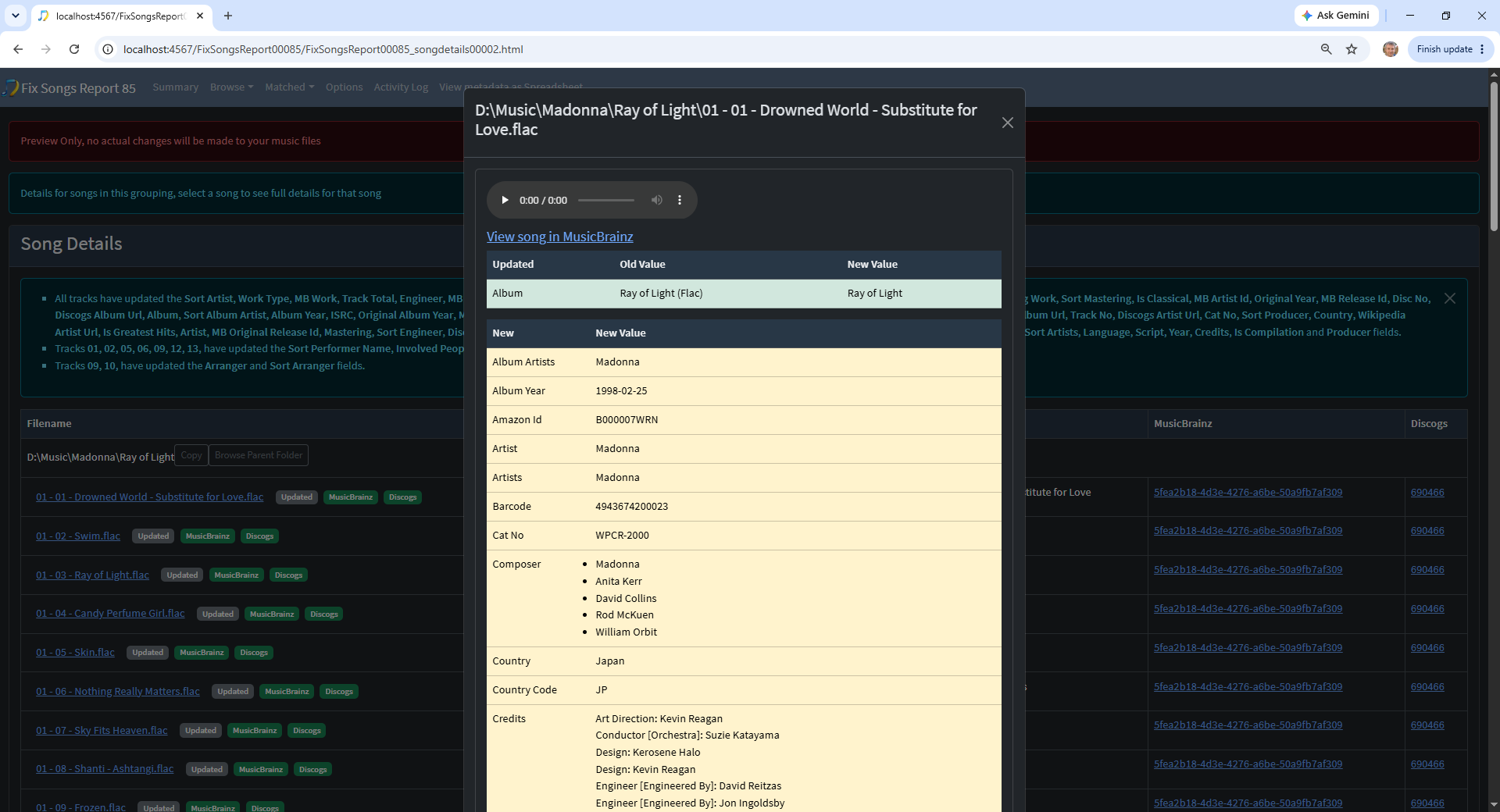Click the page scrollbar down arrow
1500x812 pixels.
click(1494, 804)
